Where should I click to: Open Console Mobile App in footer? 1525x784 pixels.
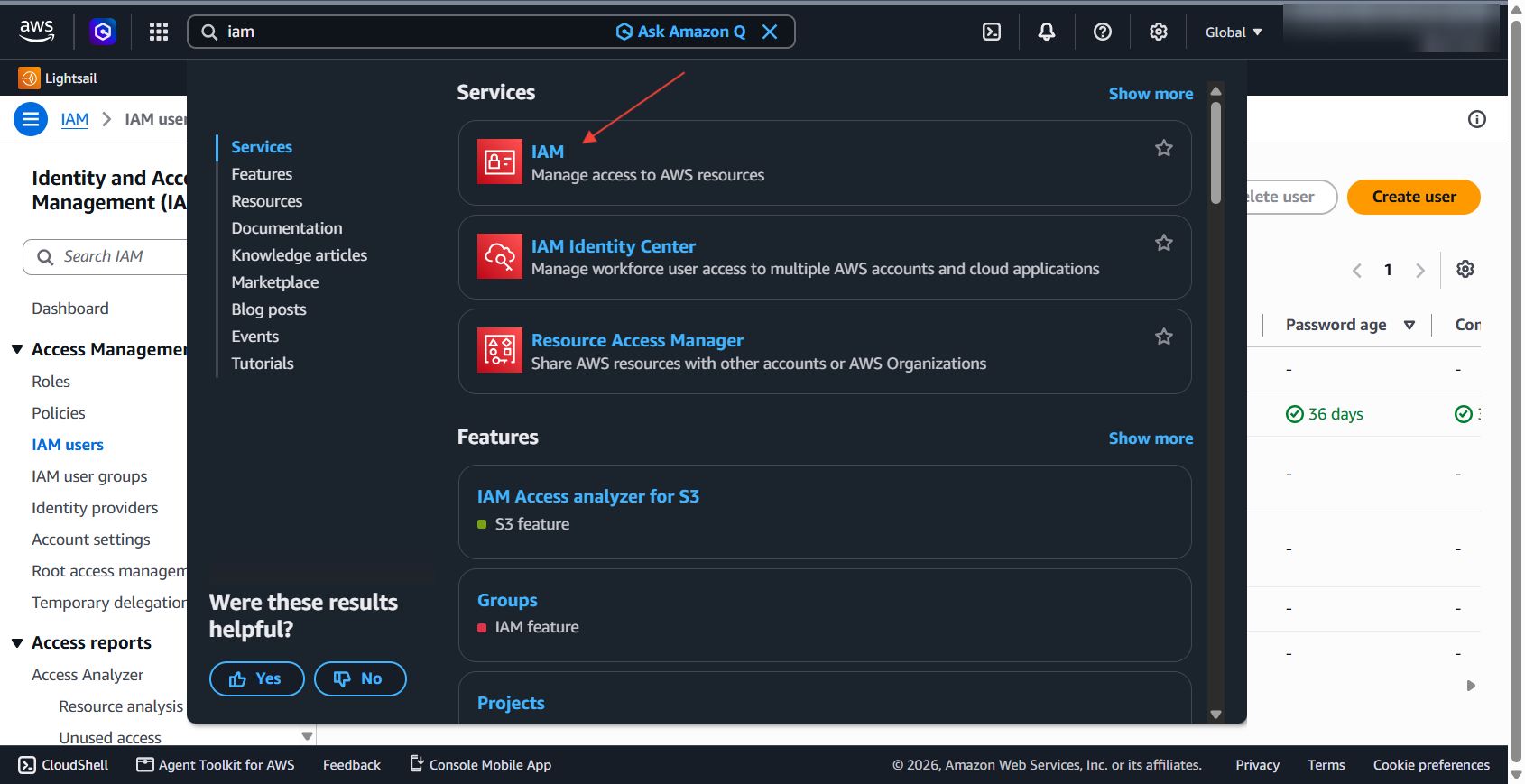[x=480, y=765]
